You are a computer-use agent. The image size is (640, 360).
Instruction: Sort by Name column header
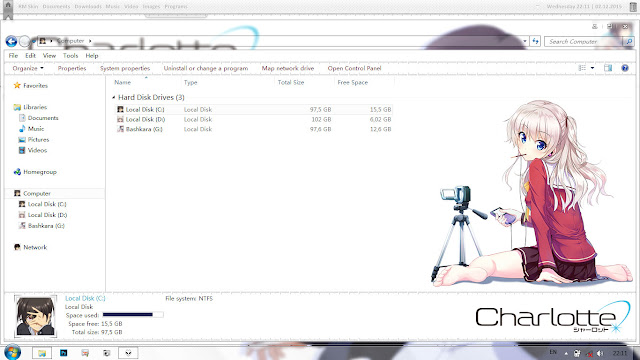122,82
